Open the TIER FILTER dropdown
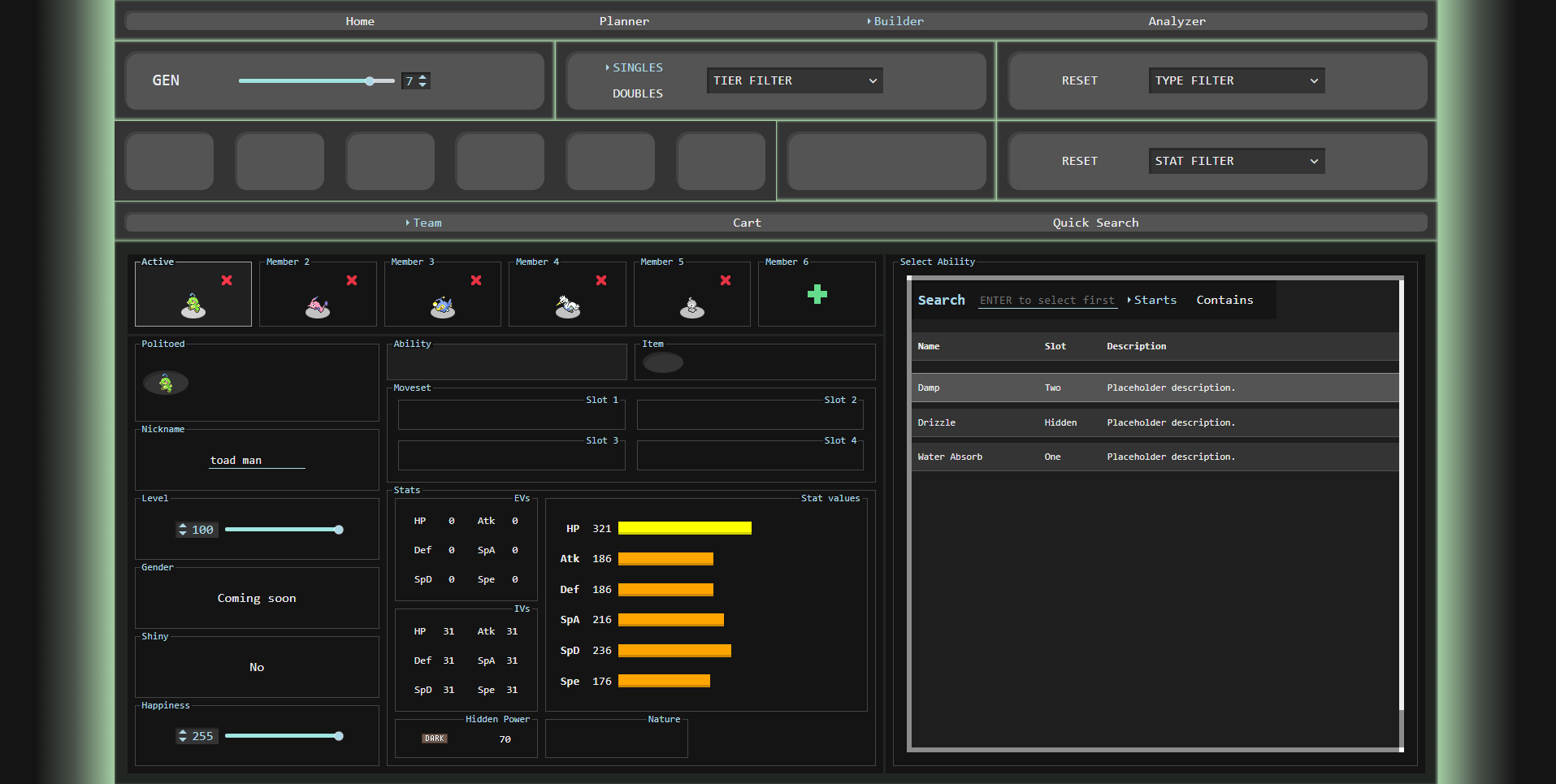The height and width of the screenshot is (784, 1556). [x=794, y=80]
